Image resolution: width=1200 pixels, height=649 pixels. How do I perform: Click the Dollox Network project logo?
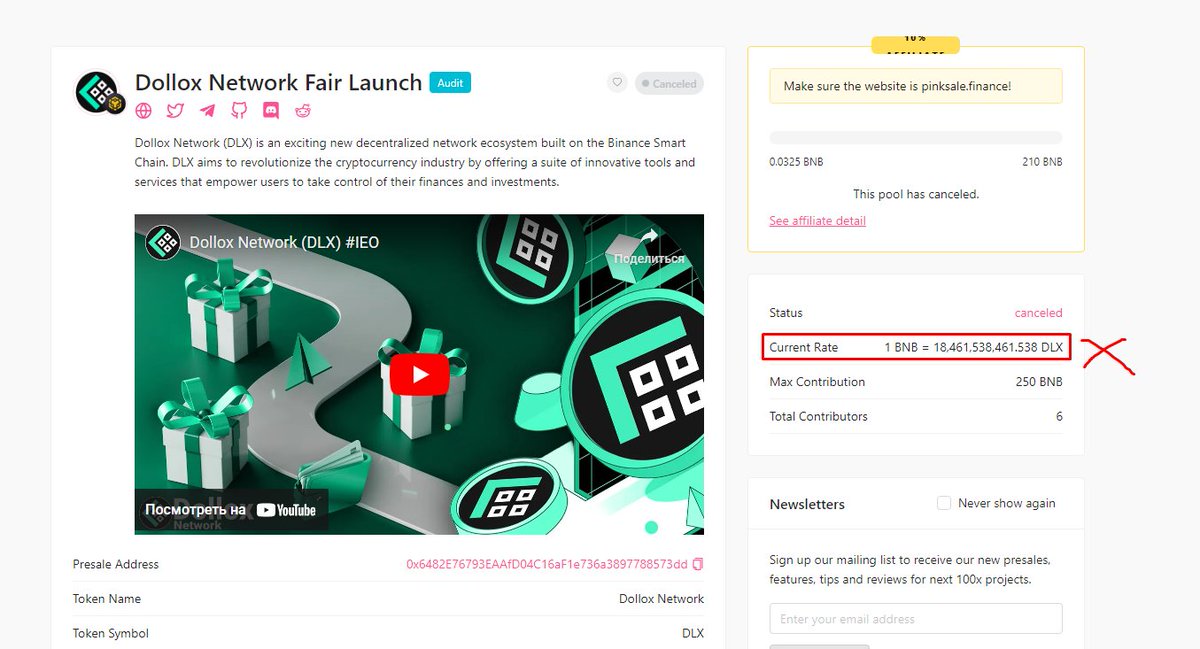98,92
